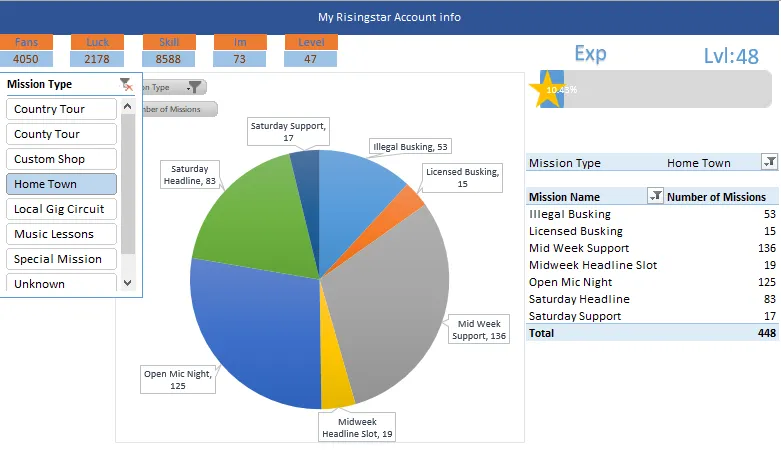
Task: Click the Level value 47
Action: click(310, 59)
